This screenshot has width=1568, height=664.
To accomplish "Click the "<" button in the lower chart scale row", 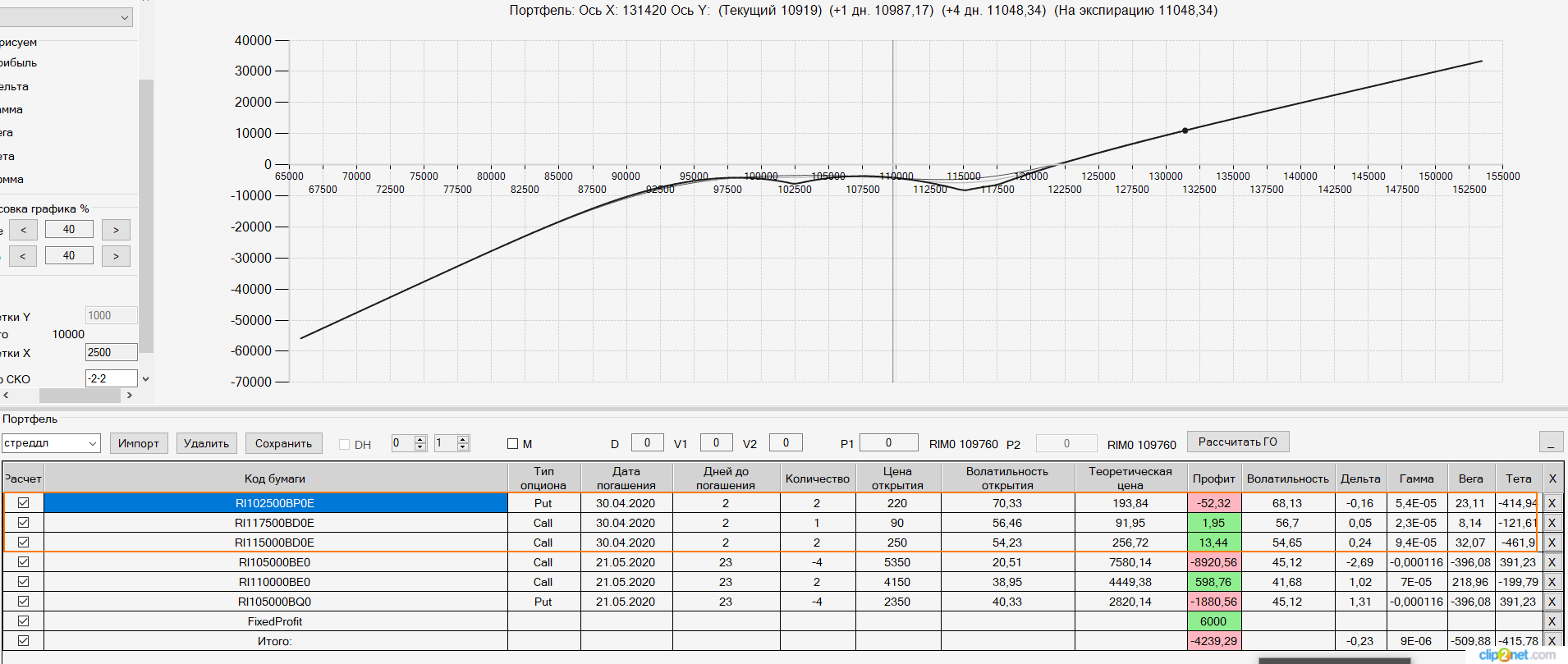I will coord(23,256).
